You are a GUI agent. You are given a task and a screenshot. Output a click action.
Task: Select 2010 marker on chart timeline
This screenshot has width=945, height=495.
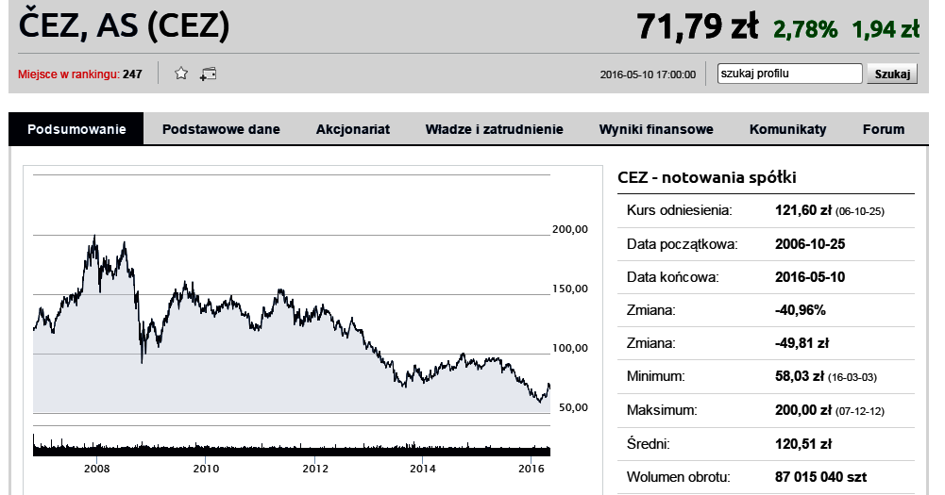pyautogui.click(x=206, y=468)
